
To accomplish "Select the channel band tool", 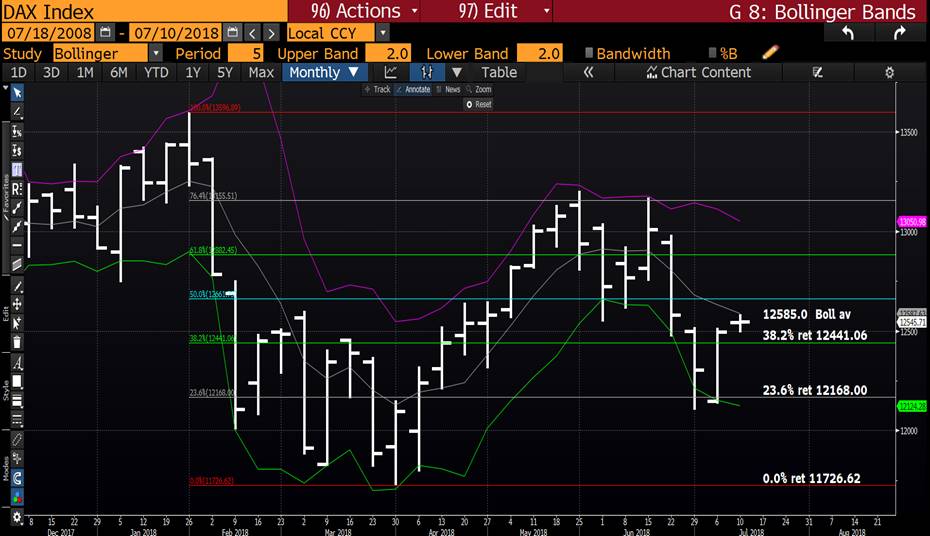I will [17, 264].
